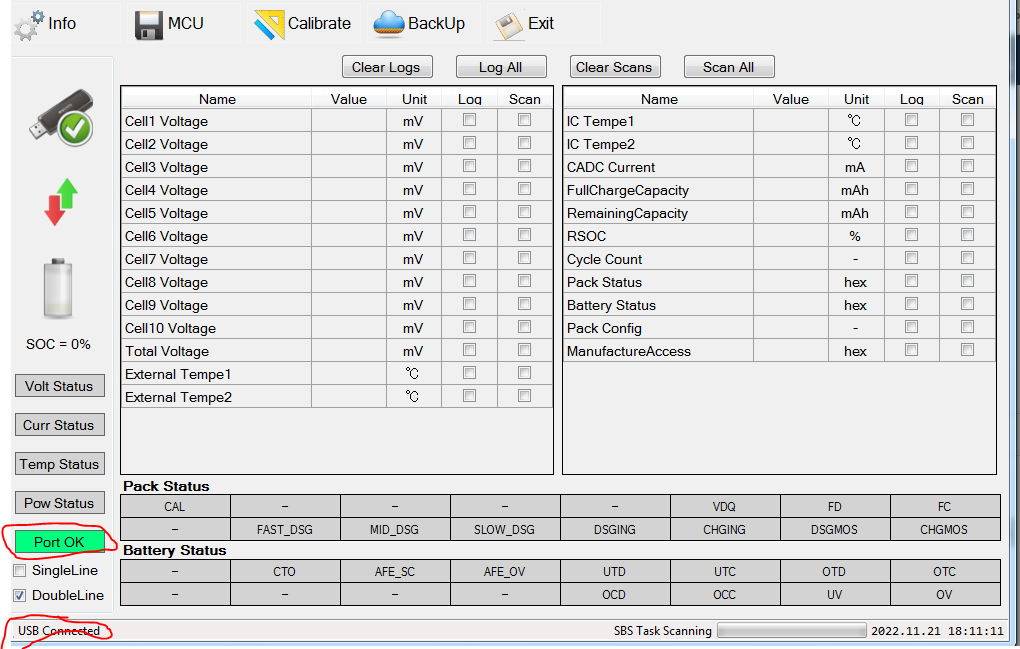Click the Calibrate ruler icon
This screenshot has height=649, width=1020.
coord(269,24)
